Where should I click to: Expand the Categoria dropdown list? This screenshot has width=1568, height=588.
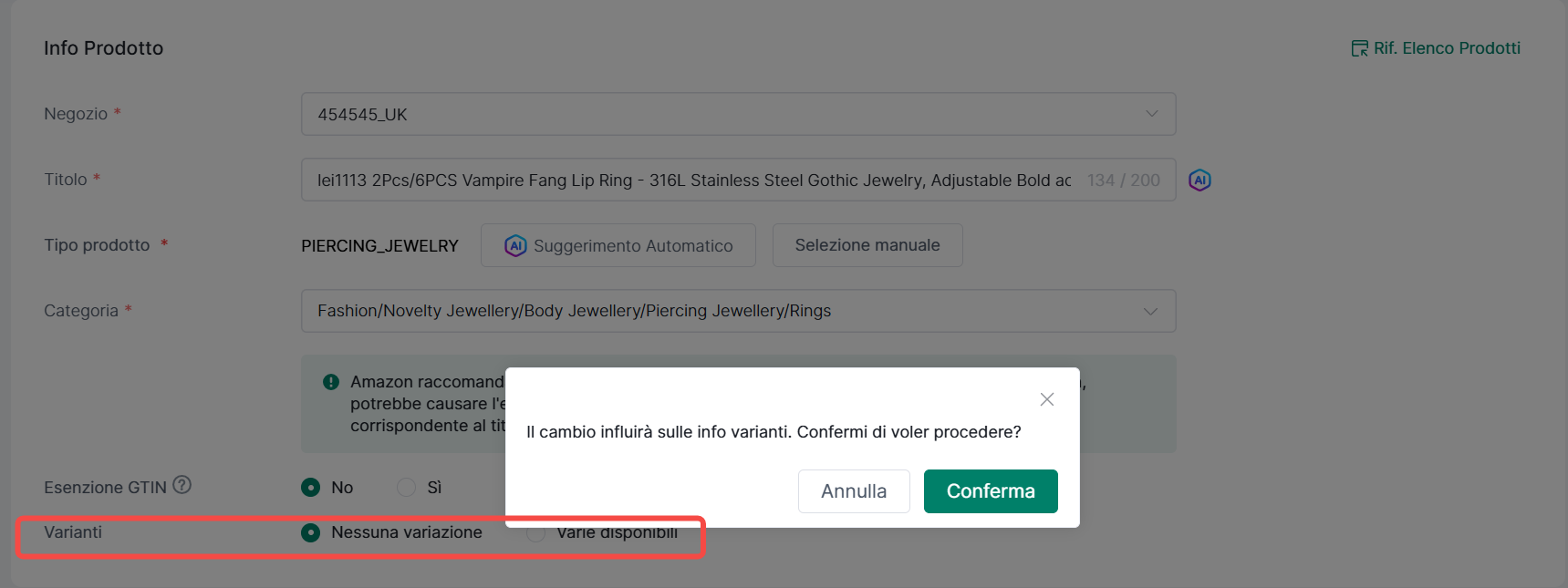pyautogui.click(x=737, y=311)
